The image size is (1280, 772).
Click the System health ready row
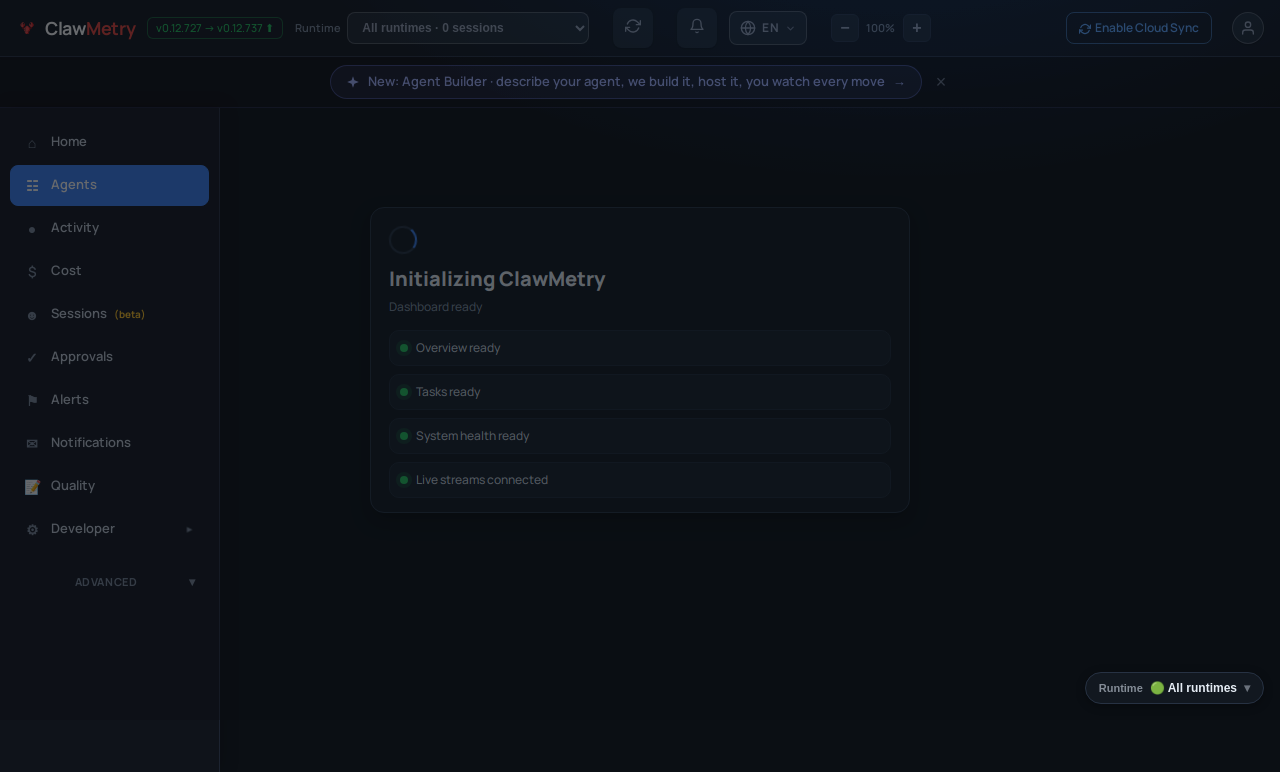pos(640,436)
